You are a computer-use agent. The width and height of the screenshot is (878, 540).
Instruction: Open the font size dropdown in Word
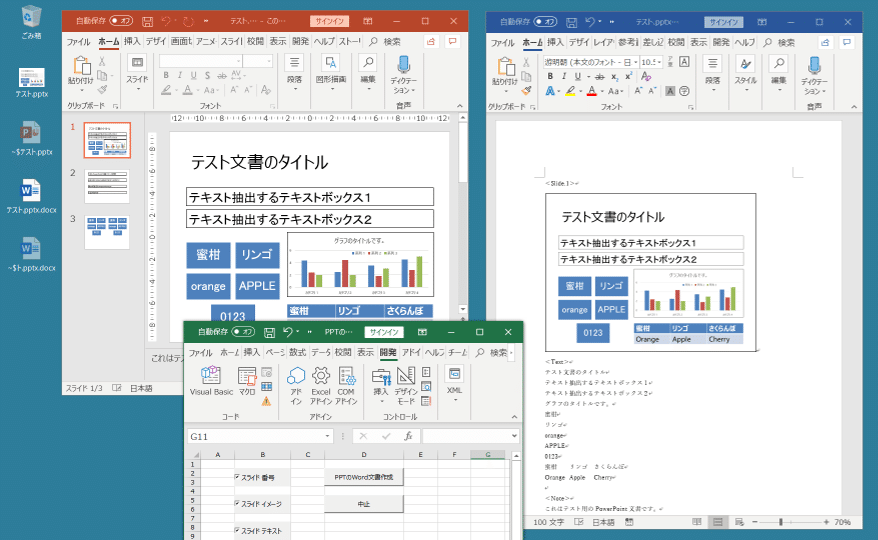(x=660, y=62)
